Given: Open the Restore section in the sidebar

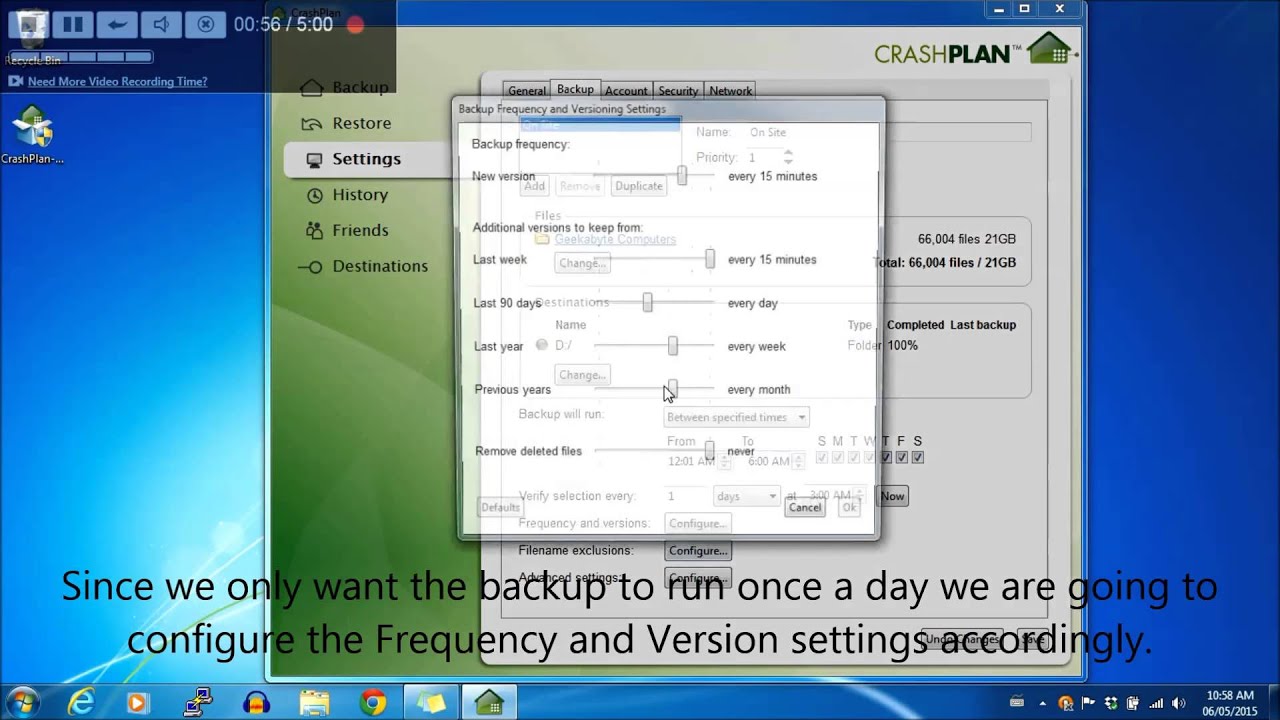Looking at the screenshot, I should point(348,123).
